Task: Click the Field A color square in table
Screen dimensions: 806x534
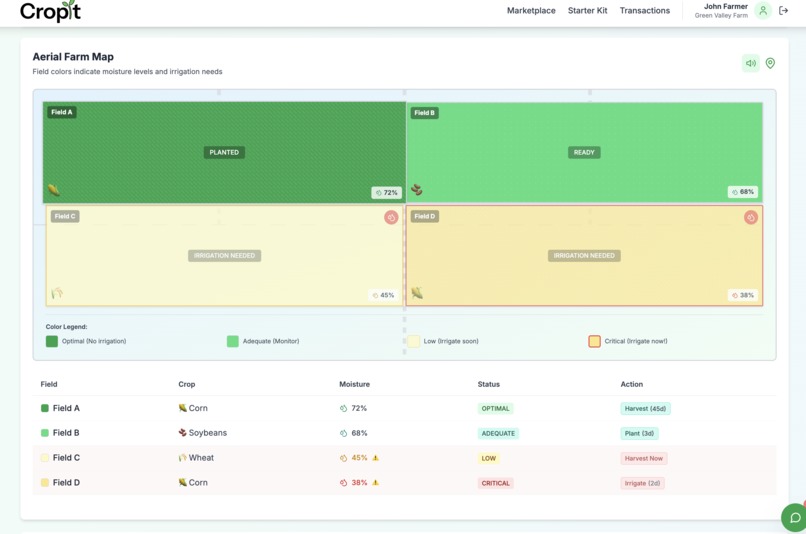Action: pyautogui.click(x=45, y=408)
